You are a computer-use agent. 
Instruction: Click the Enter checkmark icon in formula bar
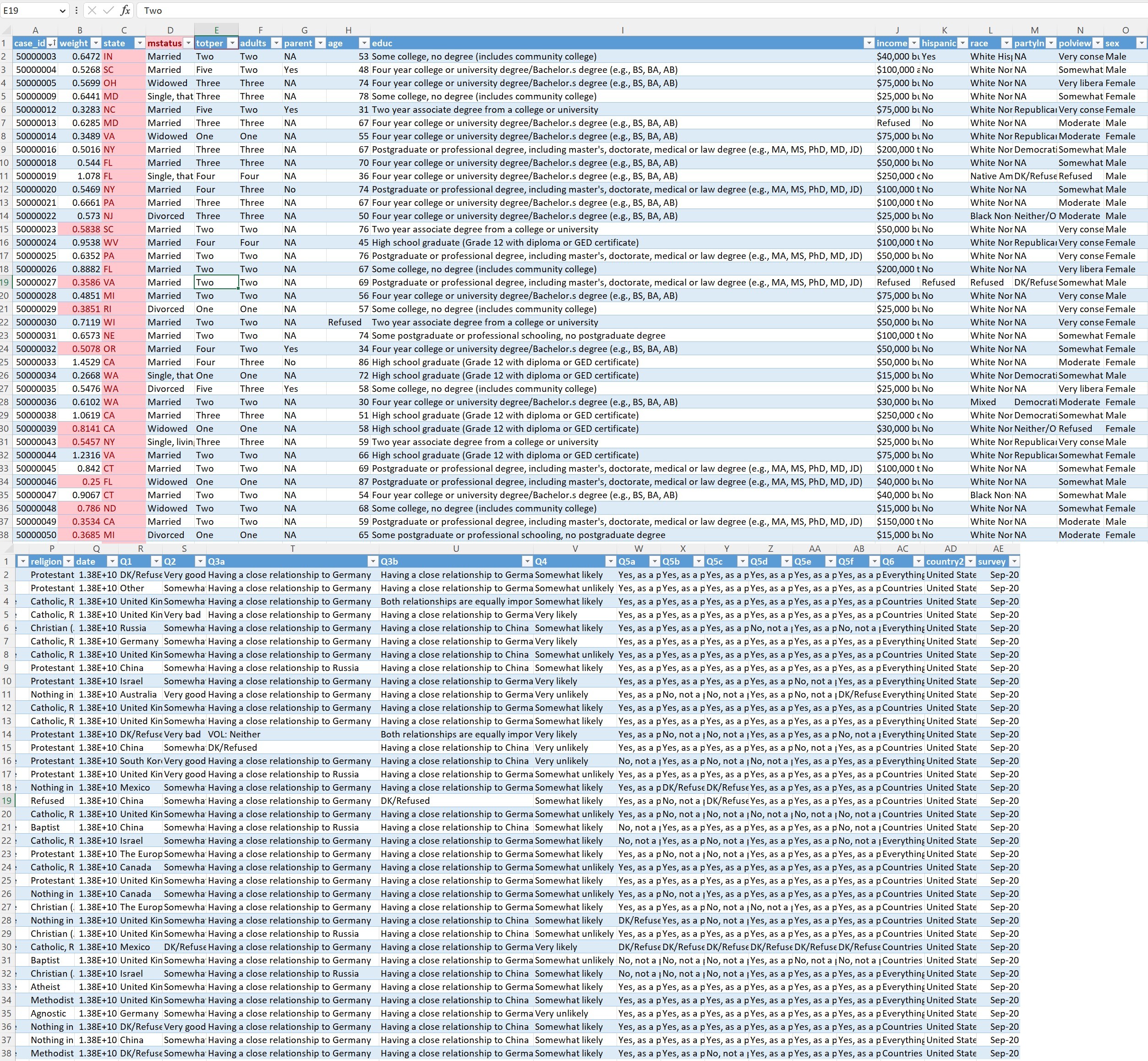click(109, 11)
